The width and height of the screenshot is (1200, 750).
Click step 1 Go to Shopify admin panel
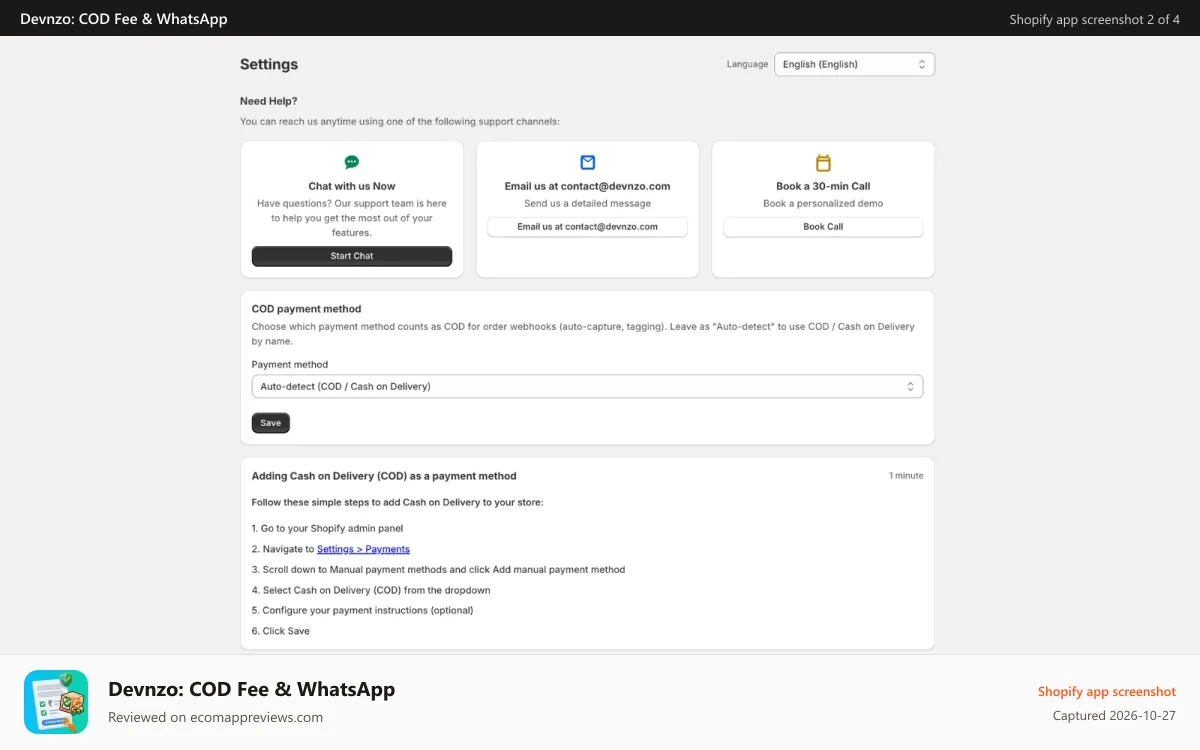pos(327,528)
